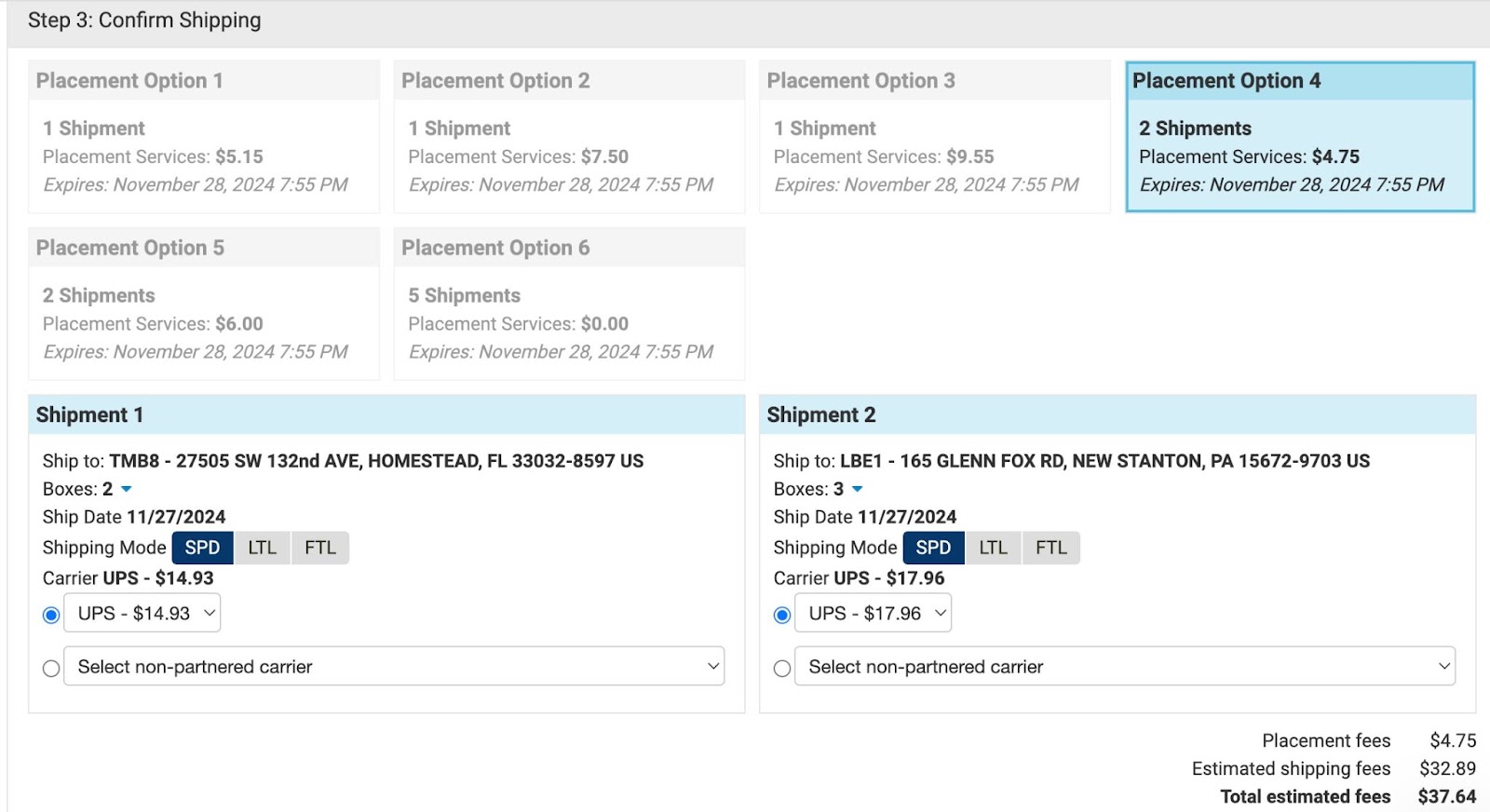
Task: Click the LBE1 New Stanton PA ship-to address
Action: click(x=1104, y=461)
